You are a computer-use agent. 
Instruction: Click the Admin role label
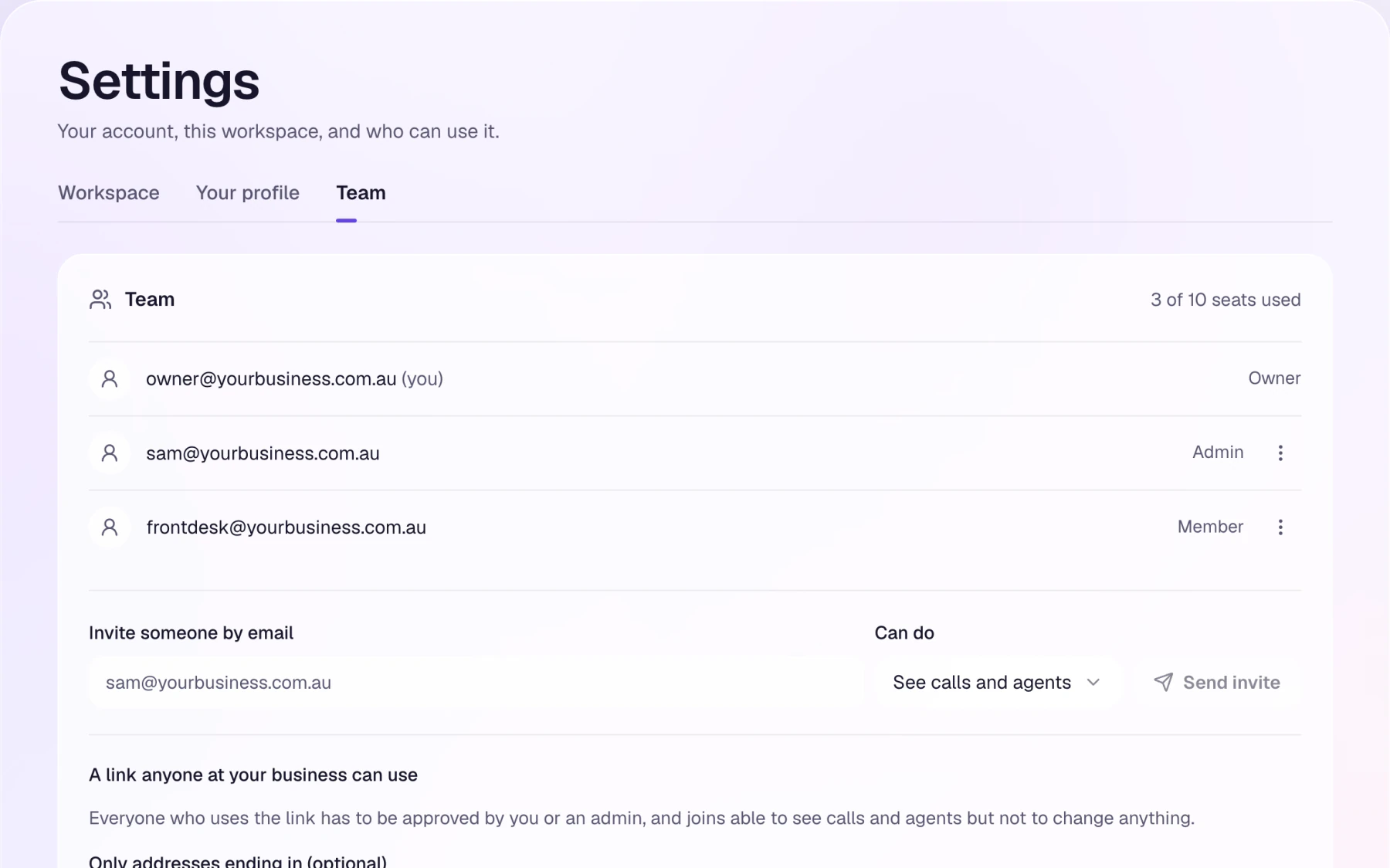1218,453
